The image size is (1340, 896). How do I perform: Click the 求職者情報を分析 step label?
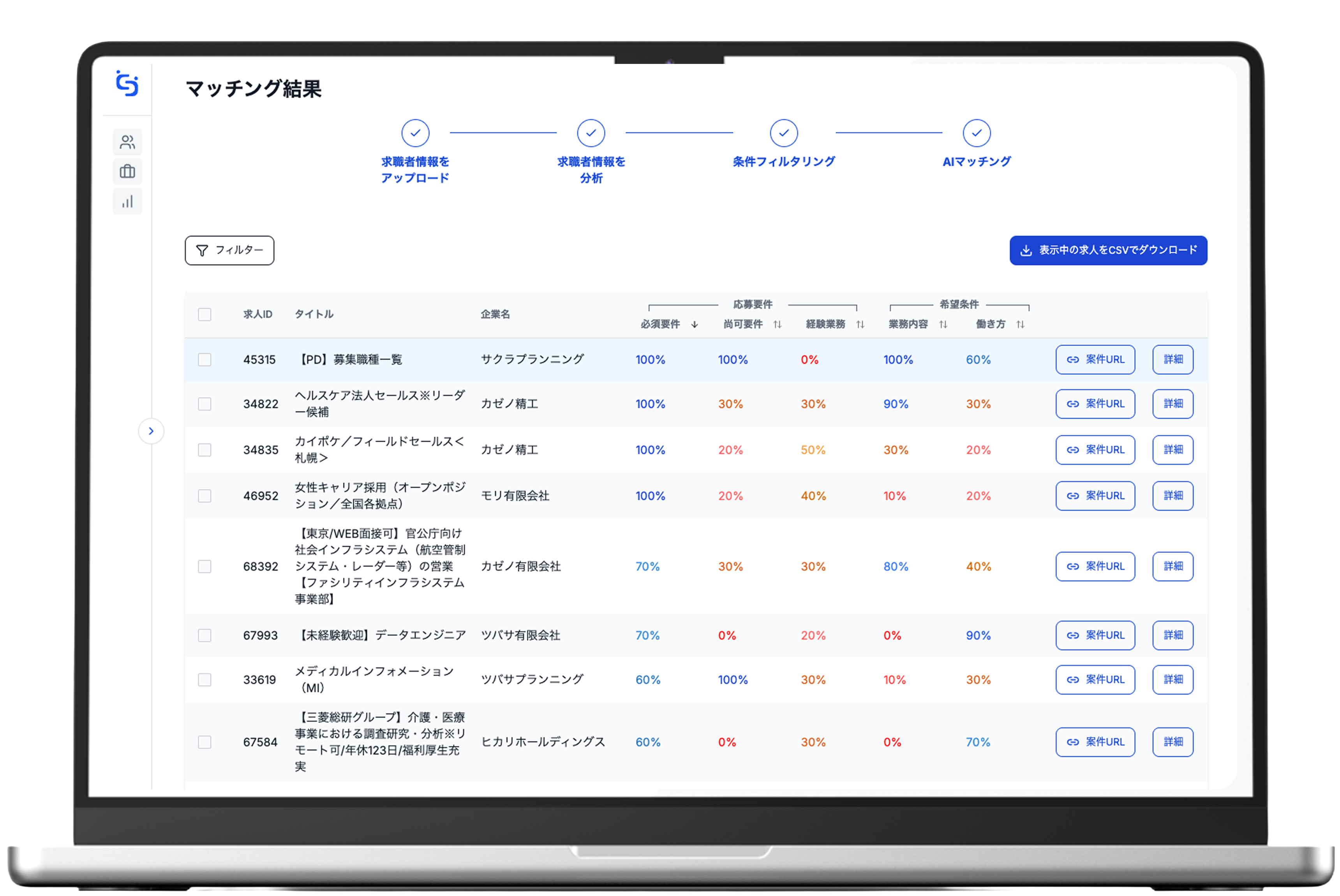[591, 170]
